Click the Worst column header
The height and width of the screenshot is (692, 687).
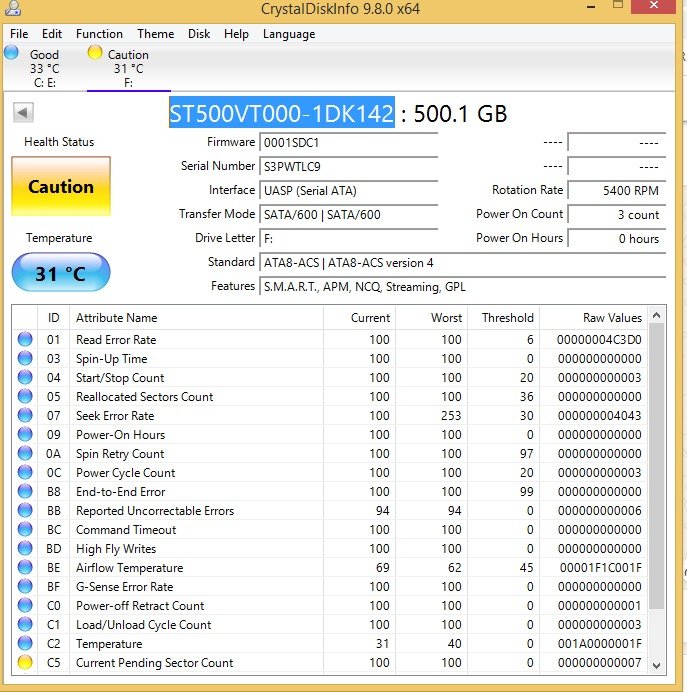[431, 318]
